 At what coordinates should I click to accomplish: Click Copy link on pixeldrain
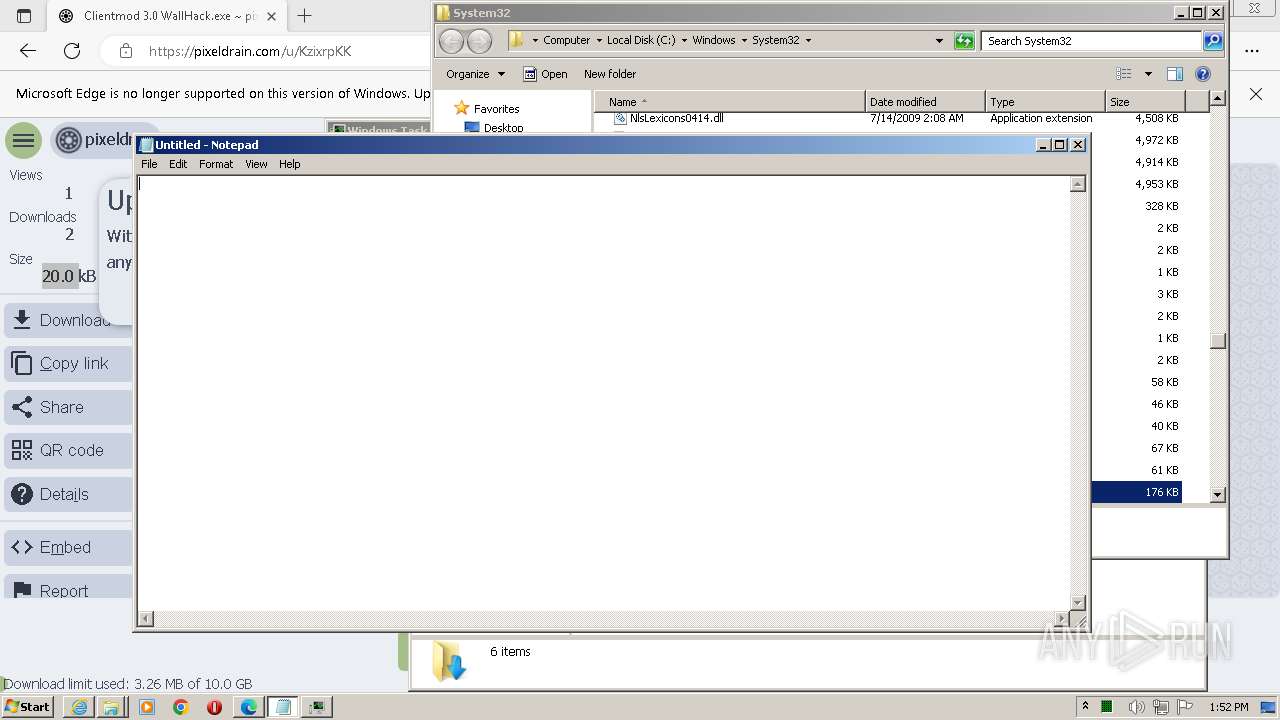click(68, 363)
